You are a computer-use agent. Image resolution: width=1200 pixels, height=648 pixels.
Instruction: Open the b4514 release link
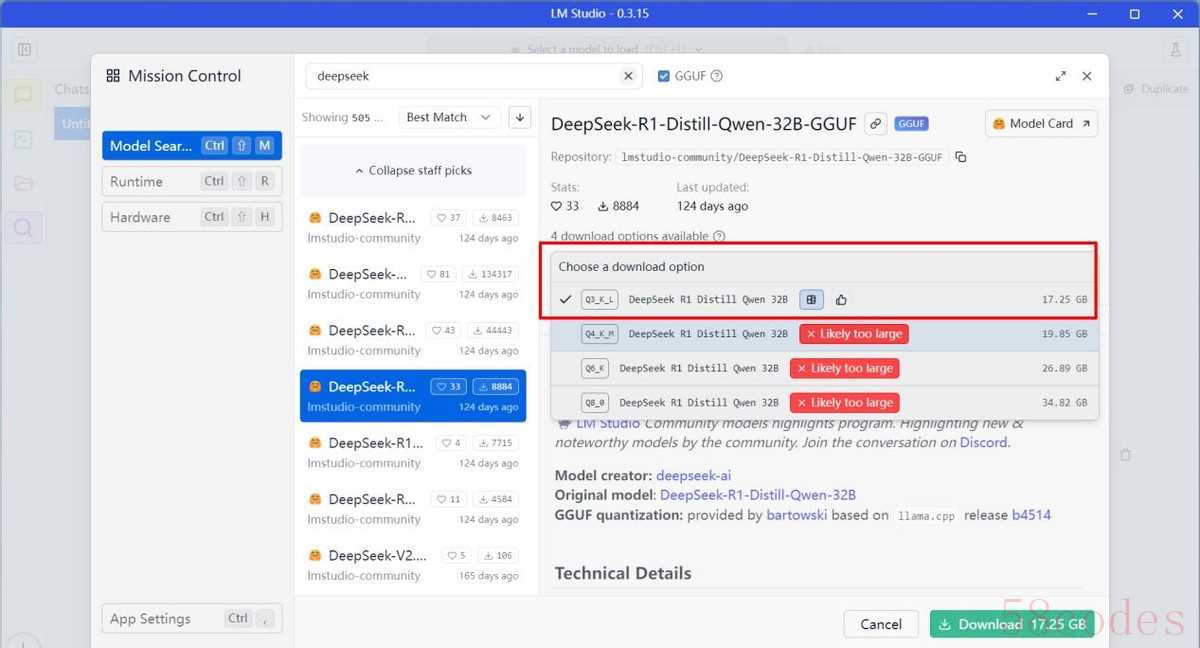(1031, 515)
